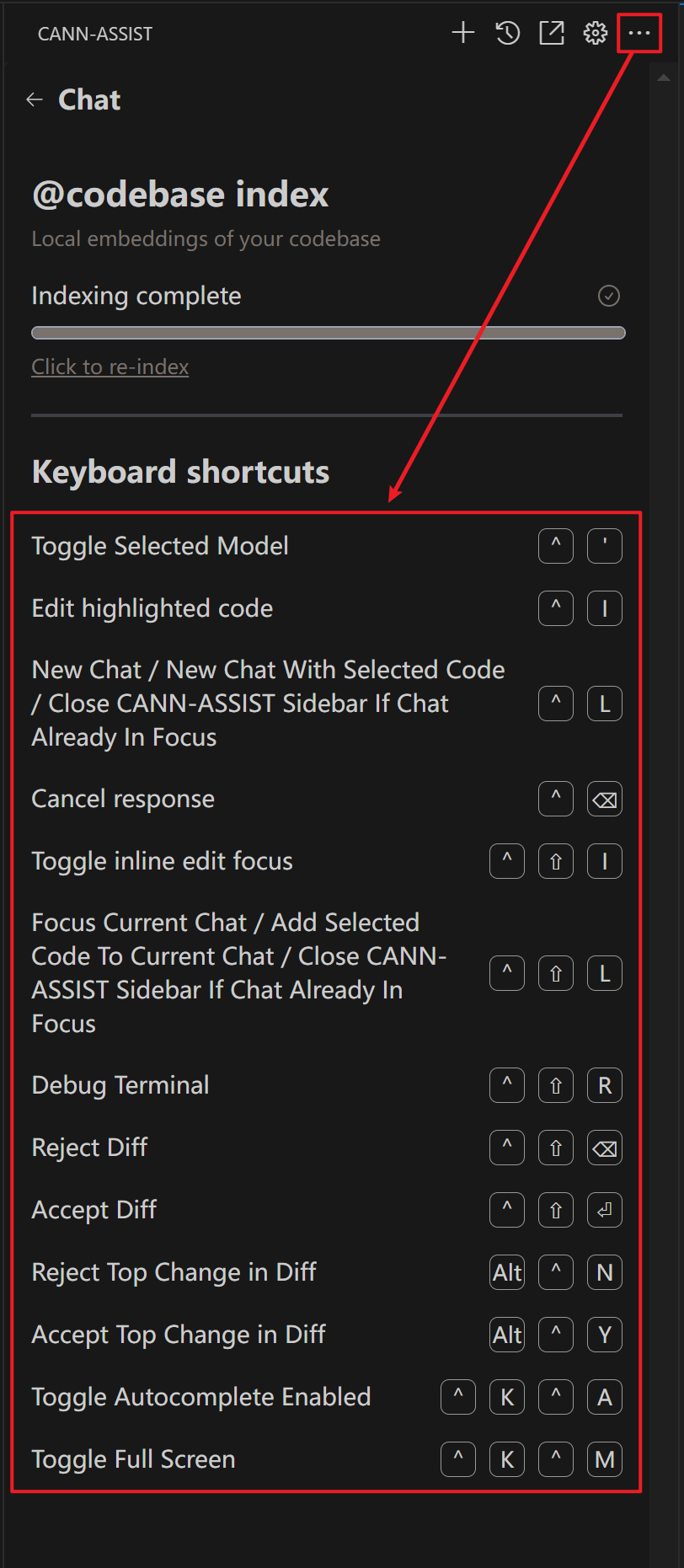Open the session history clock icon
Screen dimensions: 684x1568
click(x=507, y=34)
